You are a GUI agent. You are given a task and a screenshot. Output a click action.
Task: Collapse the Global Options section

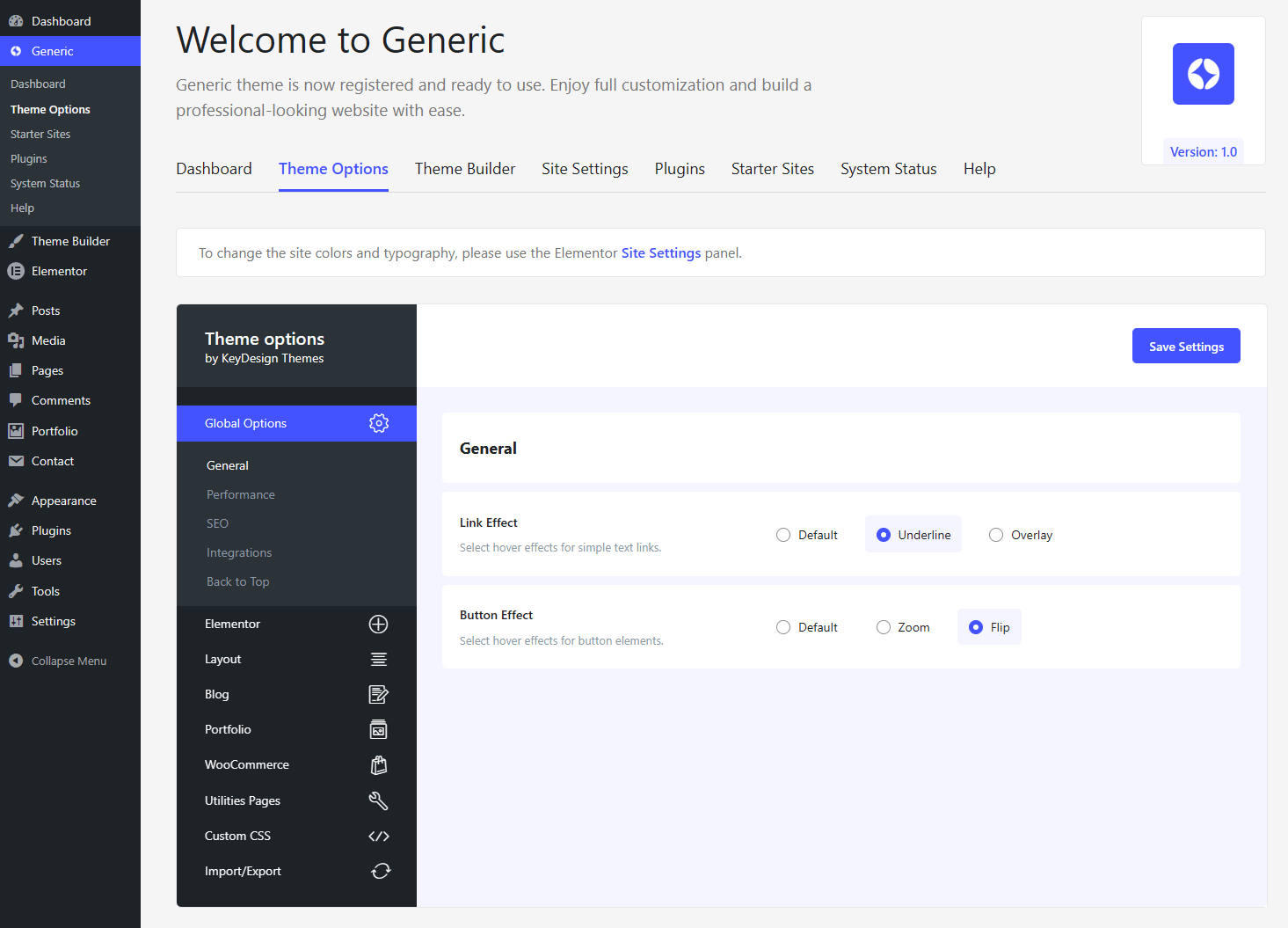tap(296, 423)
